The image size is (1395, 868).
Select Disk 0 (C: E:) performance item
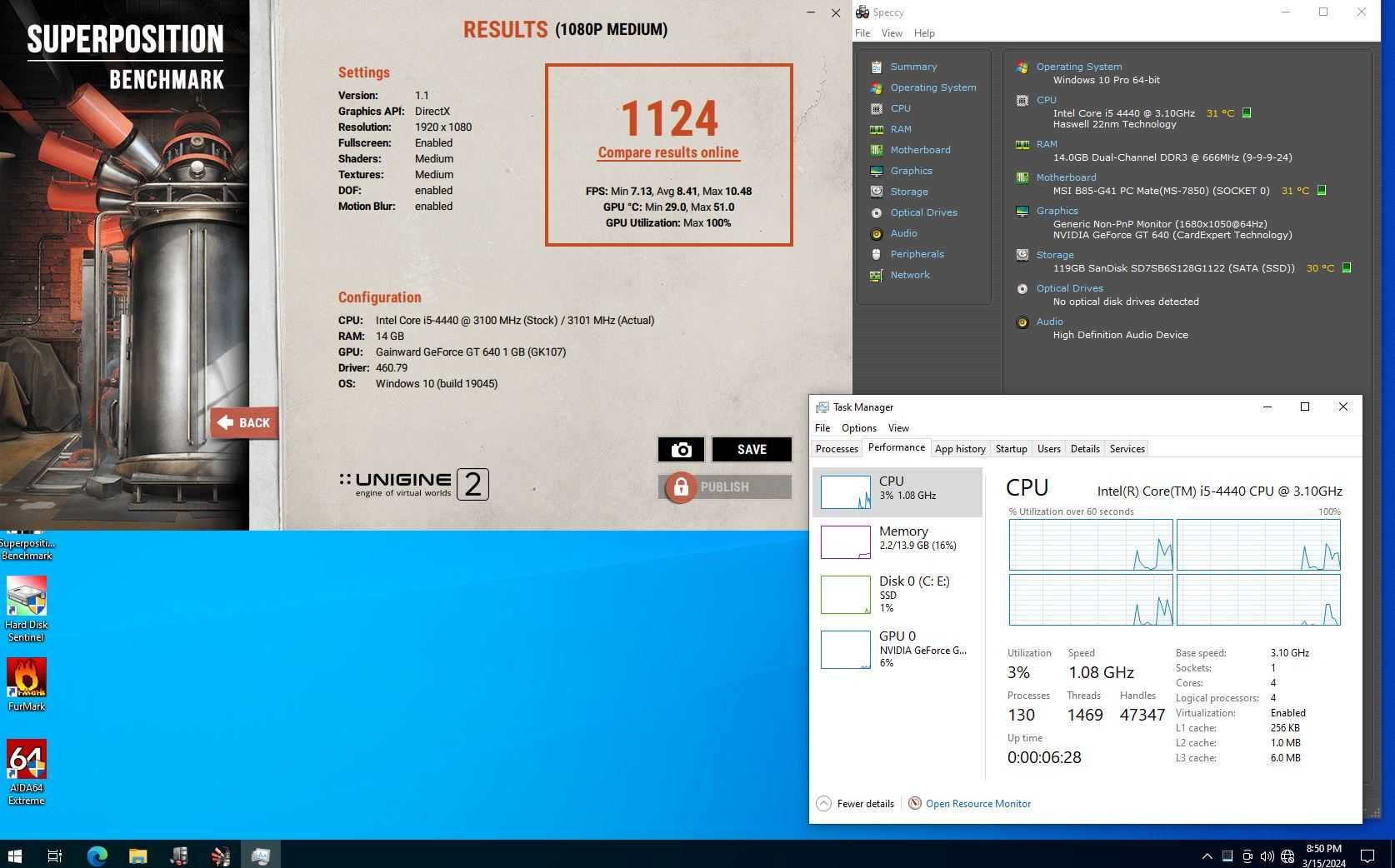[x=897, y=594]
